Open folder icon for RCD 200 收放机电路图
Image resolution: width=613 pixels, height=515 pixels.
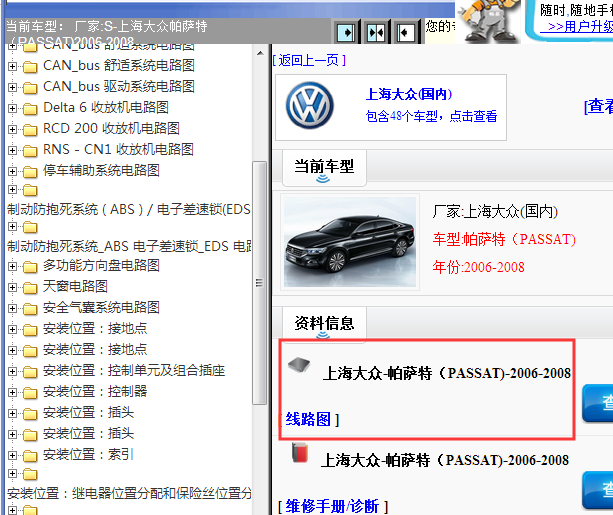click(x=30, y=130)
